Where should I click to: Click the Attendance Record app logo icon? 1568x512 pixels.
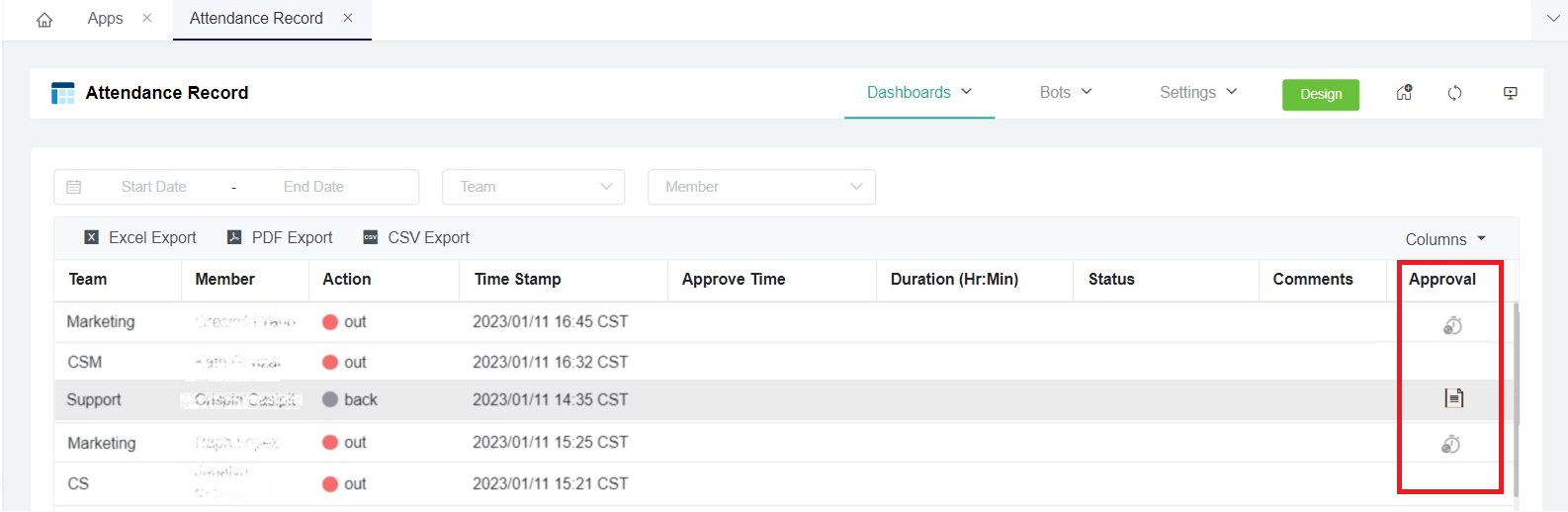[63, 93]
